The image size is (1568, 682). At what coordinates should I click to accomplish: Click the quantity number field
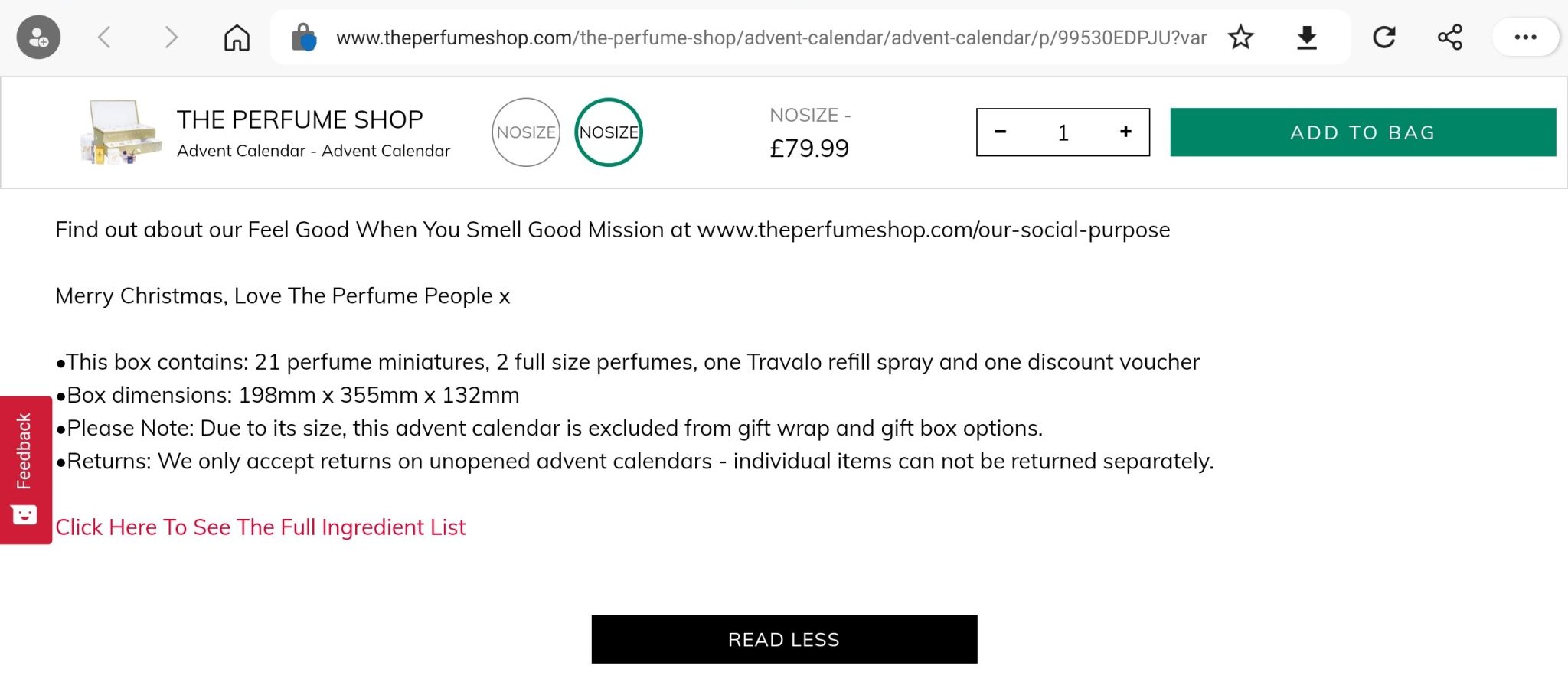coord(1063,133)
